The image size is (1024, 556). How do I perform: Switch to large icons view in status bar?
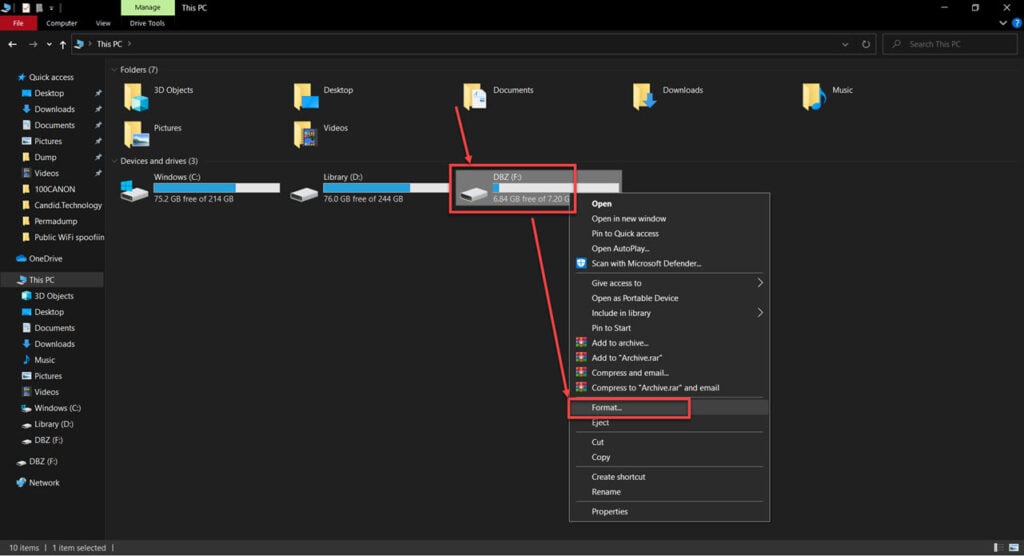click(1013, 548)
